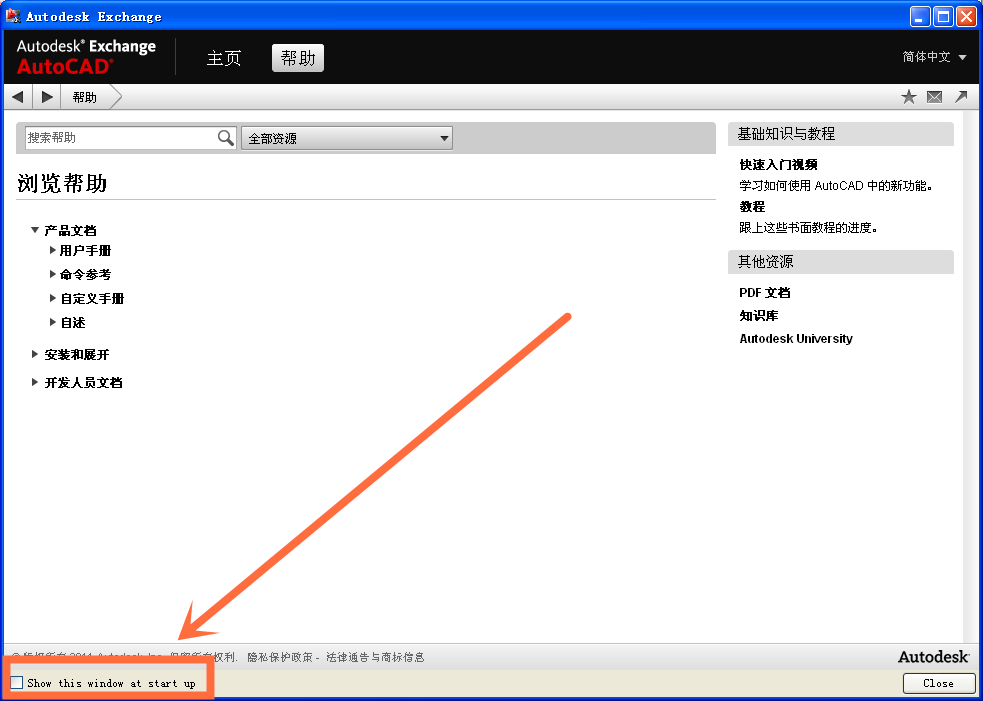Minimize the Autodesk Exchange window
Viewport: 983px width, 701px height.
920,16
